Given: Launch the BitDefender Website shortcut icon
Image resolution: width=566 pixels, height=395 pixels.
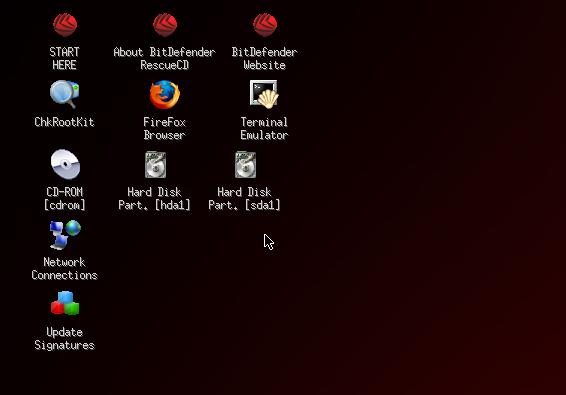Looking at the screenshot, I should coord(265,25).
